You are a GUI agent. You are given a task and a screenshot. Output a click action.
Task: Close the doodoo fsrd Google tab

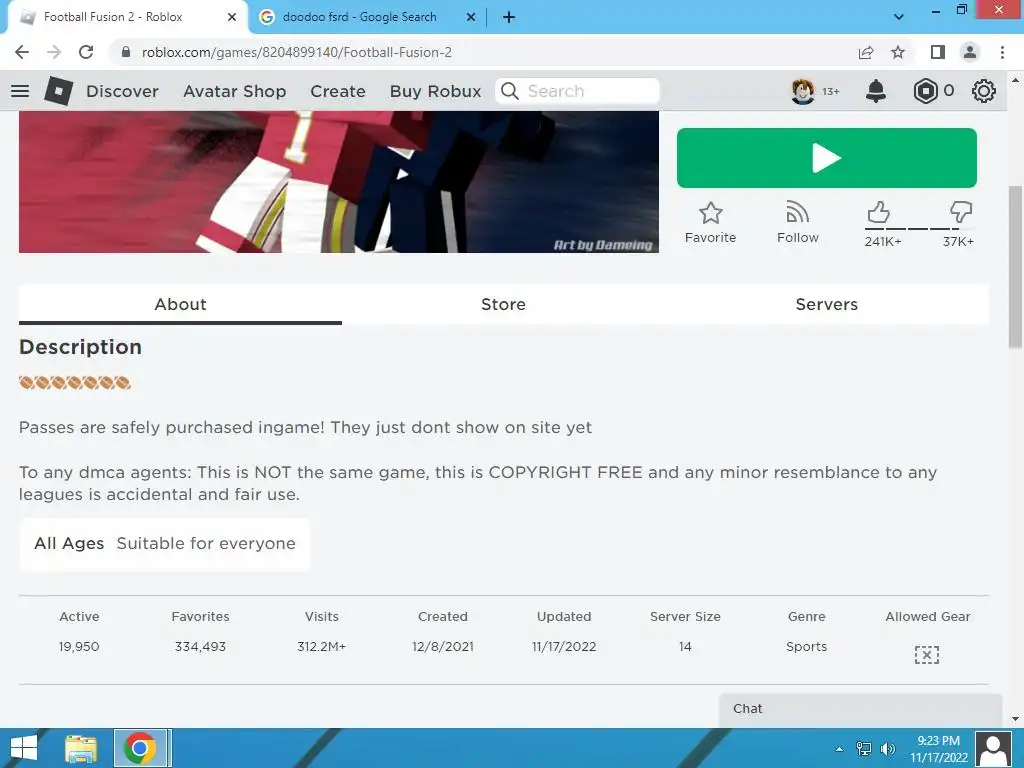click(x=471, y=17)
